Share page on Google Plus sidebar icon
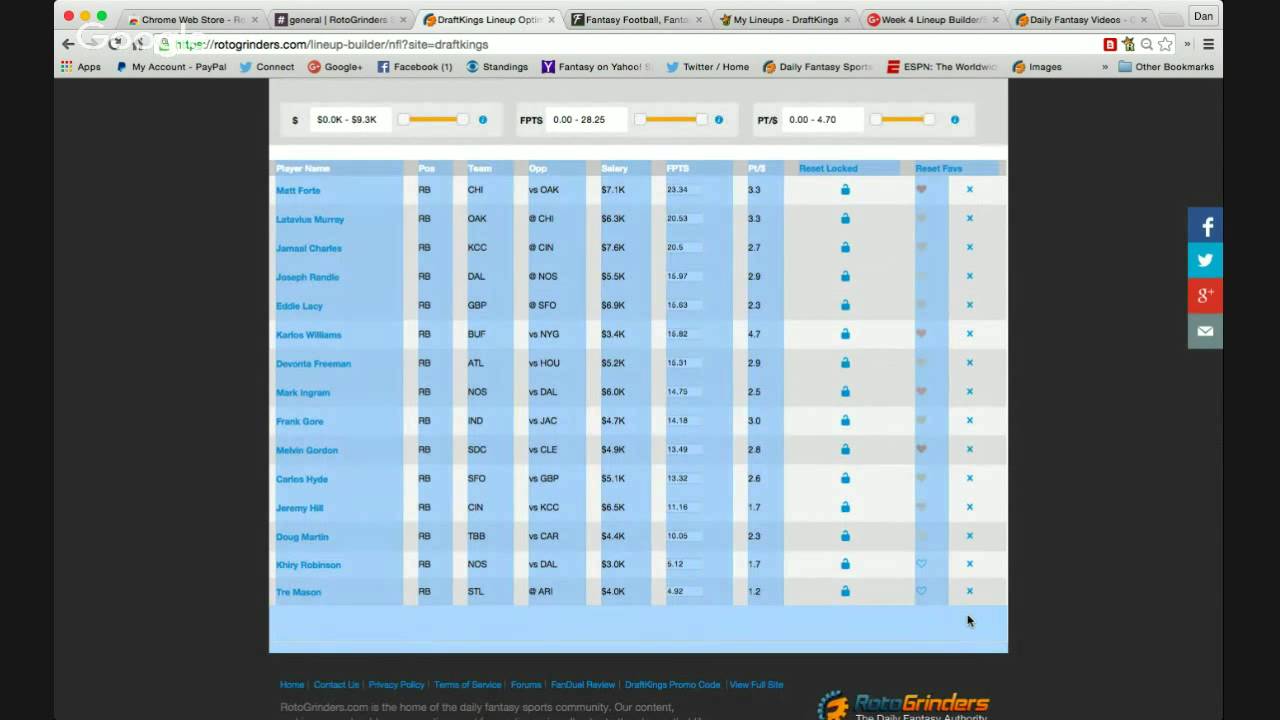 pos(1205,295)
